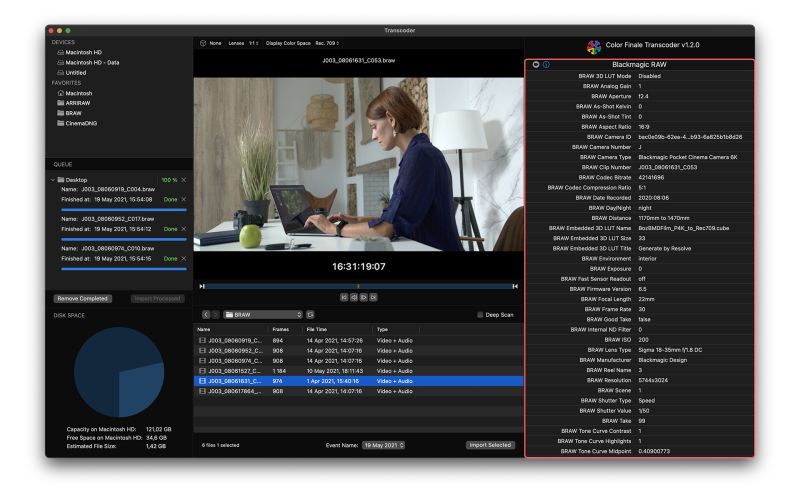Click the BRAW Date Recorded value
Screen dimensions: 800x487
pyautogui.click(x=654, y=198)
